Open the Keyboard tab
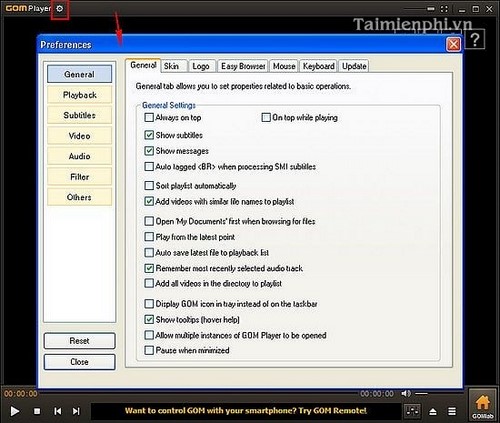The width and height of the screenshot is (500, 423). 318,66
